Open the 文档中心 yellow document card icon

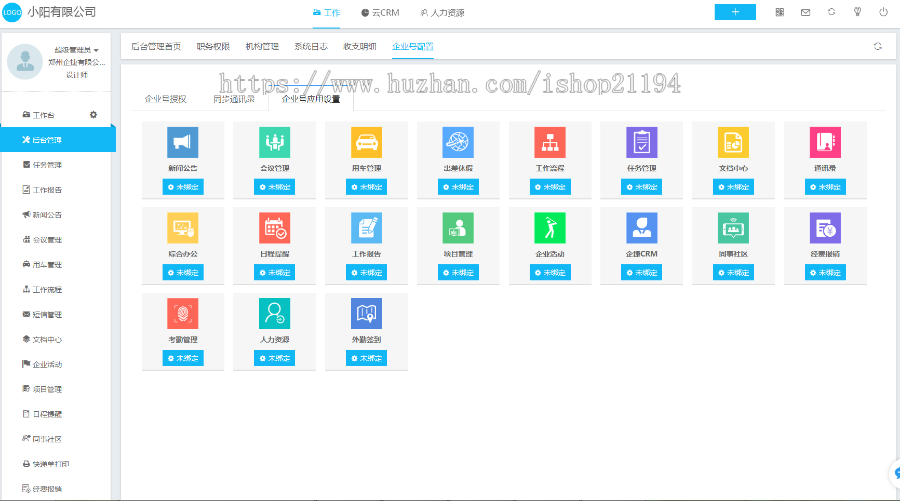(x=734, y=142)
